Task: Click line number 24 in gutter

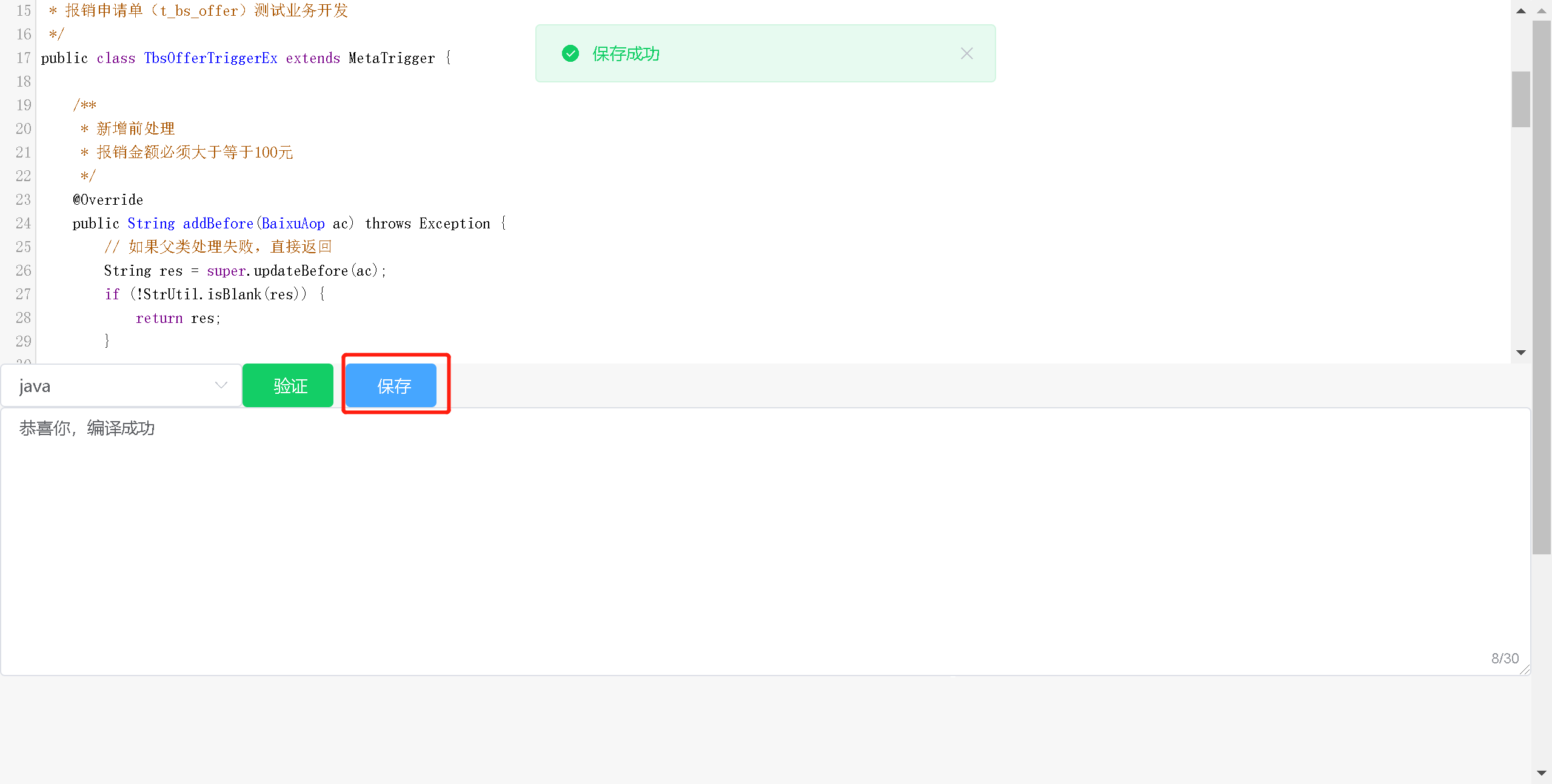Action: point(24,224)
